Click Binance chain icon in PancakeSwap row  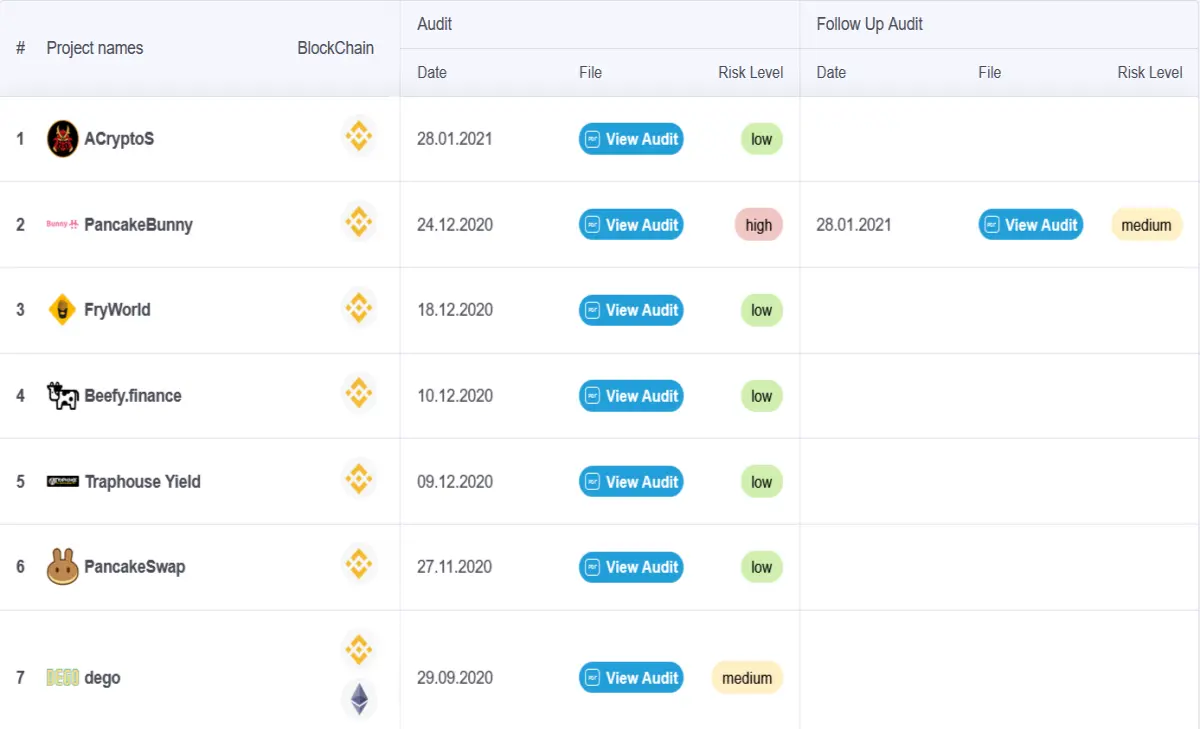(x=358, y=563)
